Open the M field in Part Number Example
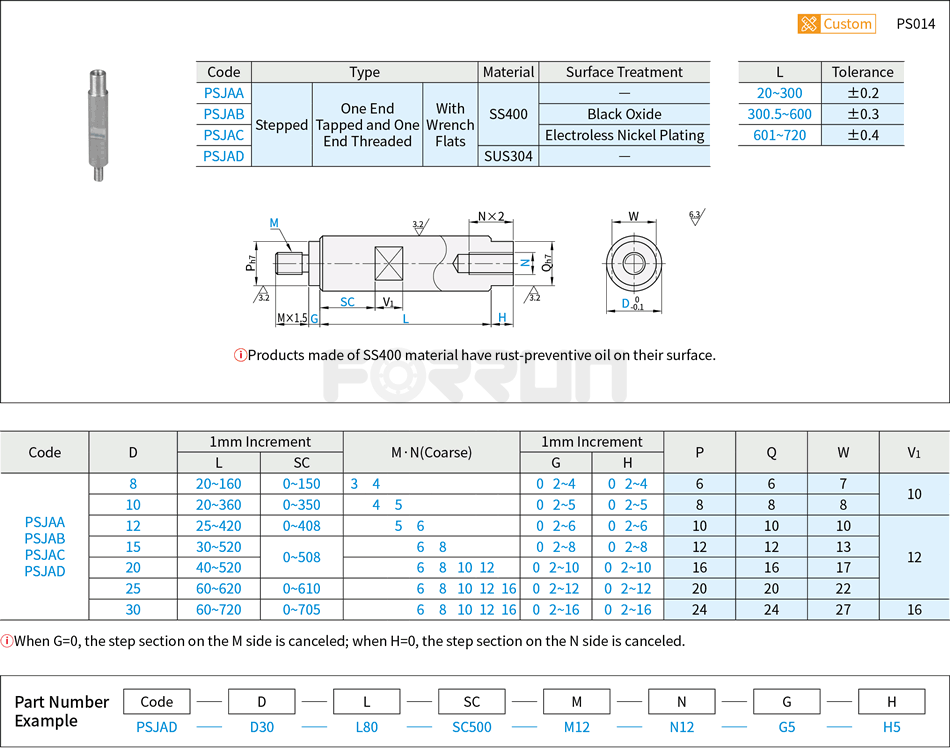This screenshot has width=950, height=752. 576,701
